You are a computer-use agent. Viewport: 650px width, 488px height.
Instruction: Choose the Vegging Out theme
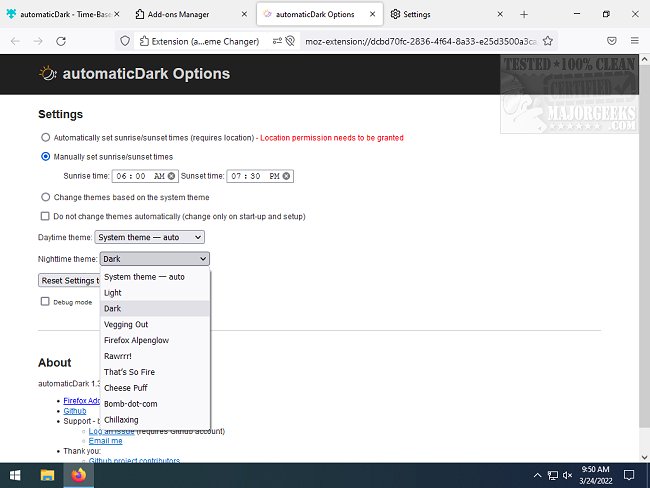tap(155, 324)
